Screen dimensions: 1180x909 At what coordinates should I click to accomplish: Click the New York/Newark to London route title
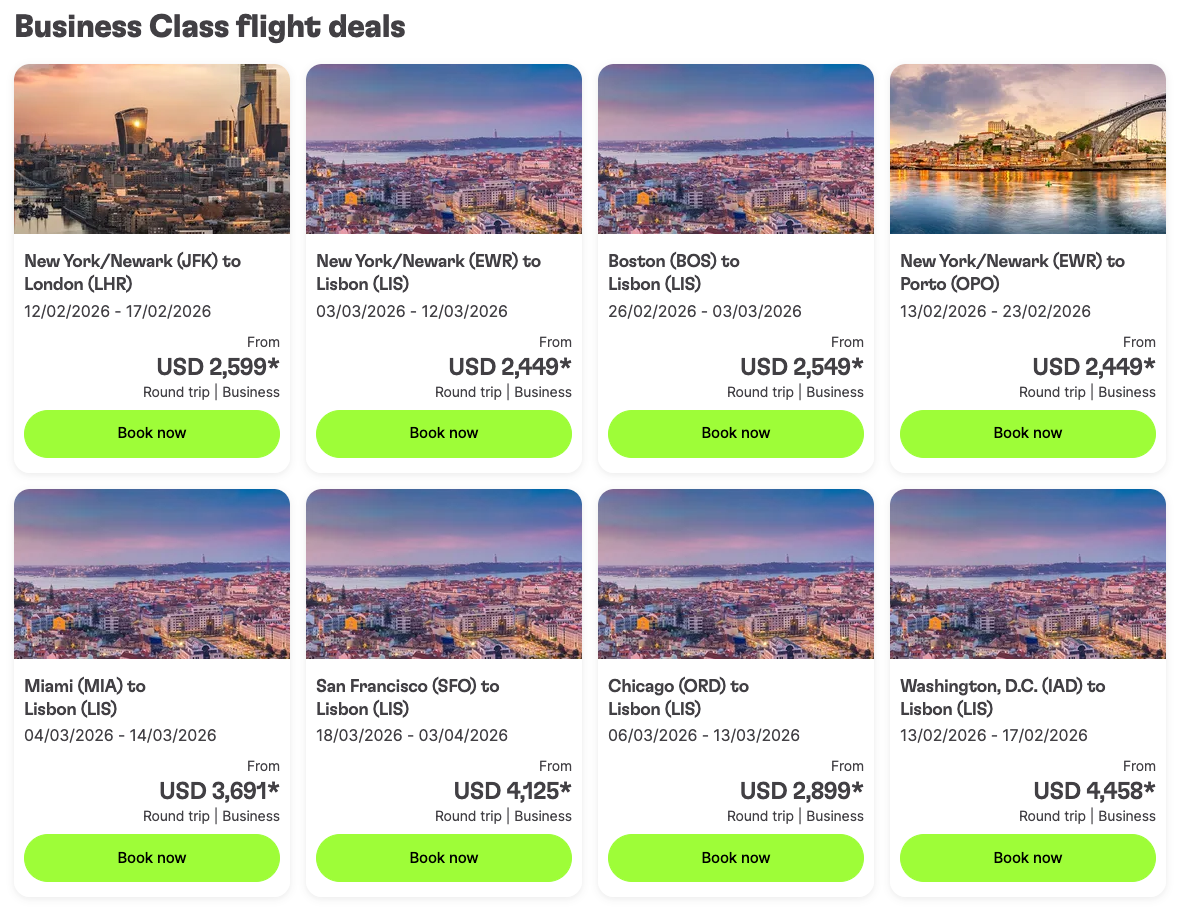point(132,272)
